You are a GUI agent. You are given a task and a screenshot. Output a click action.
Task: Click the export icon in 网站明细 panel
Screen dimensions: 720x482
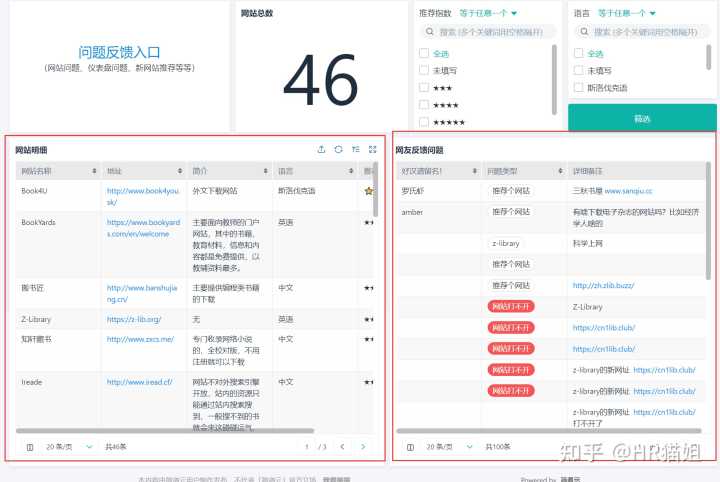(x=321, y=149)
